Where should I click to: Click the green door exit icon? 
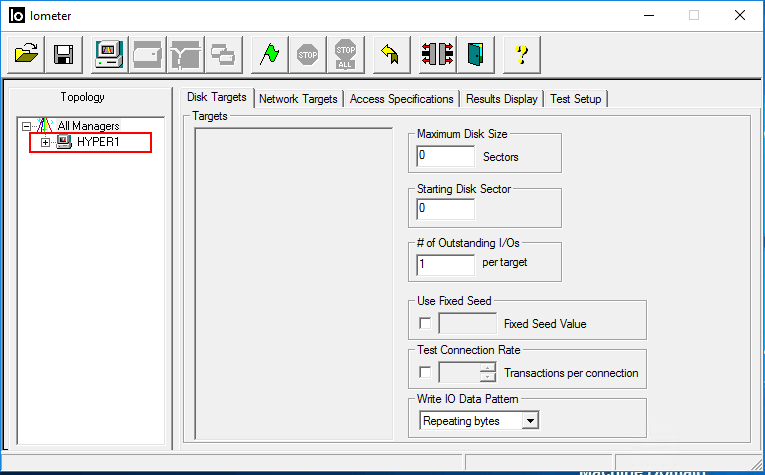(476, 54)
